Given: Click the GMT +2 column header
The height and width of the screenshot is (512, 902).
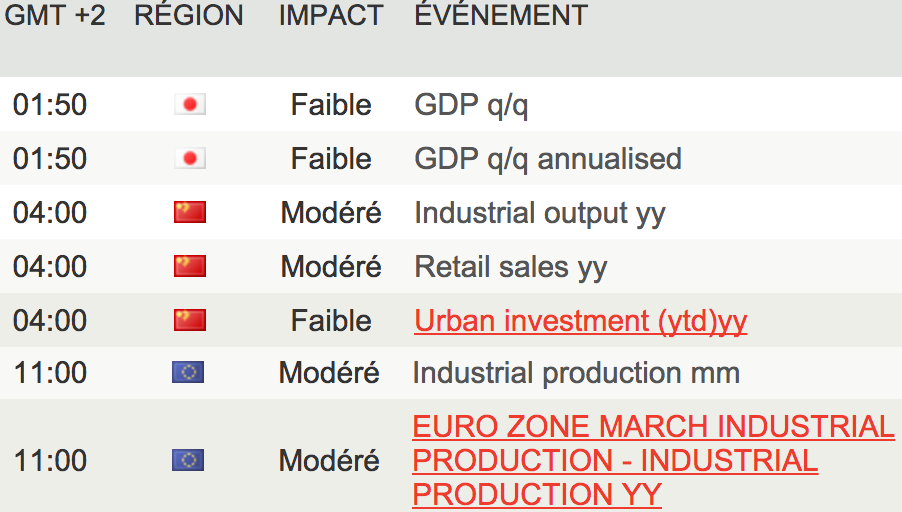Looking at the screenshot, I should [55, 16].
